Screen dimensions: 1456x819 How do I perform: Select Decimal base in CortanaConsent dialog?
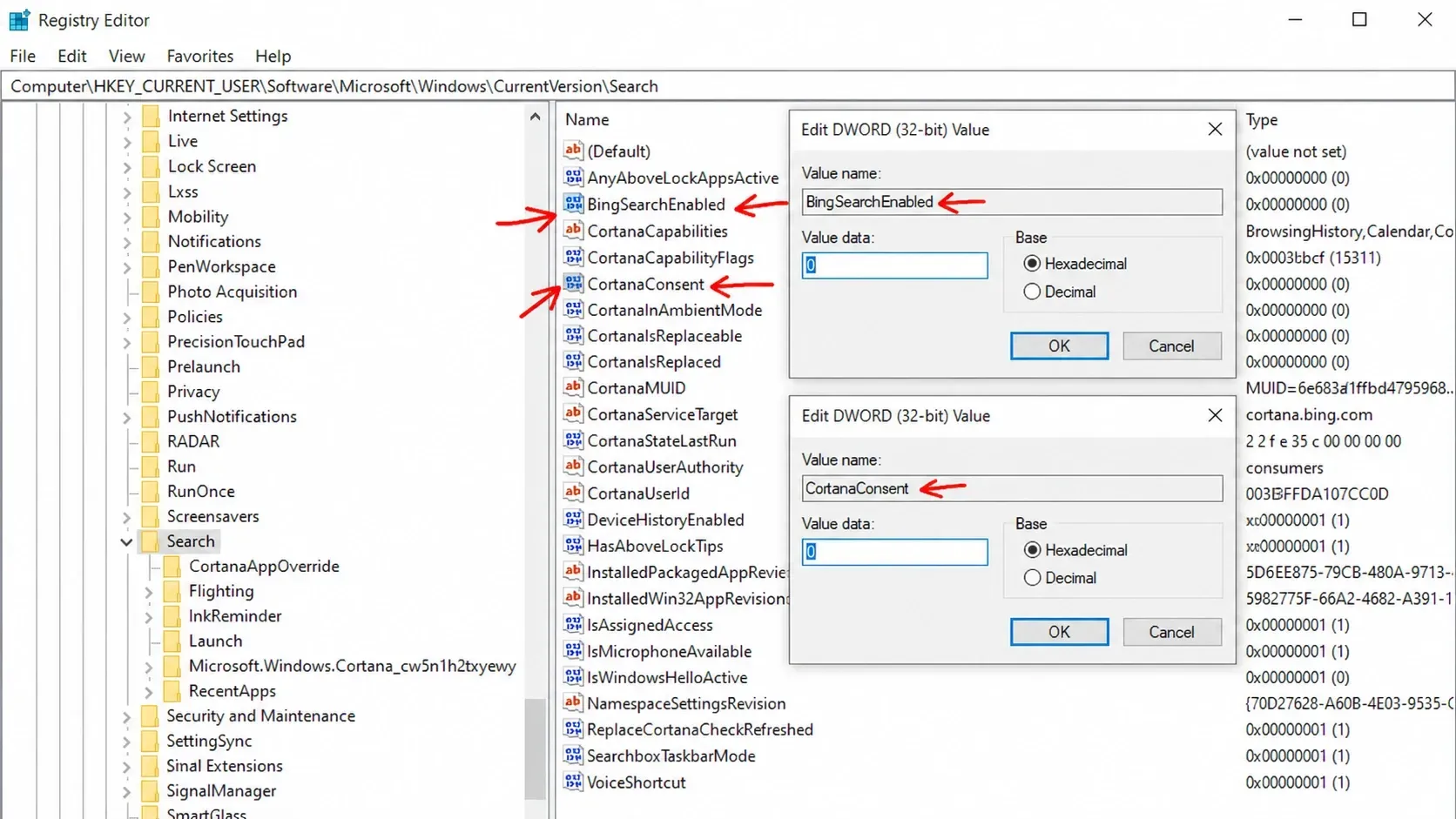click(1032, 577)
